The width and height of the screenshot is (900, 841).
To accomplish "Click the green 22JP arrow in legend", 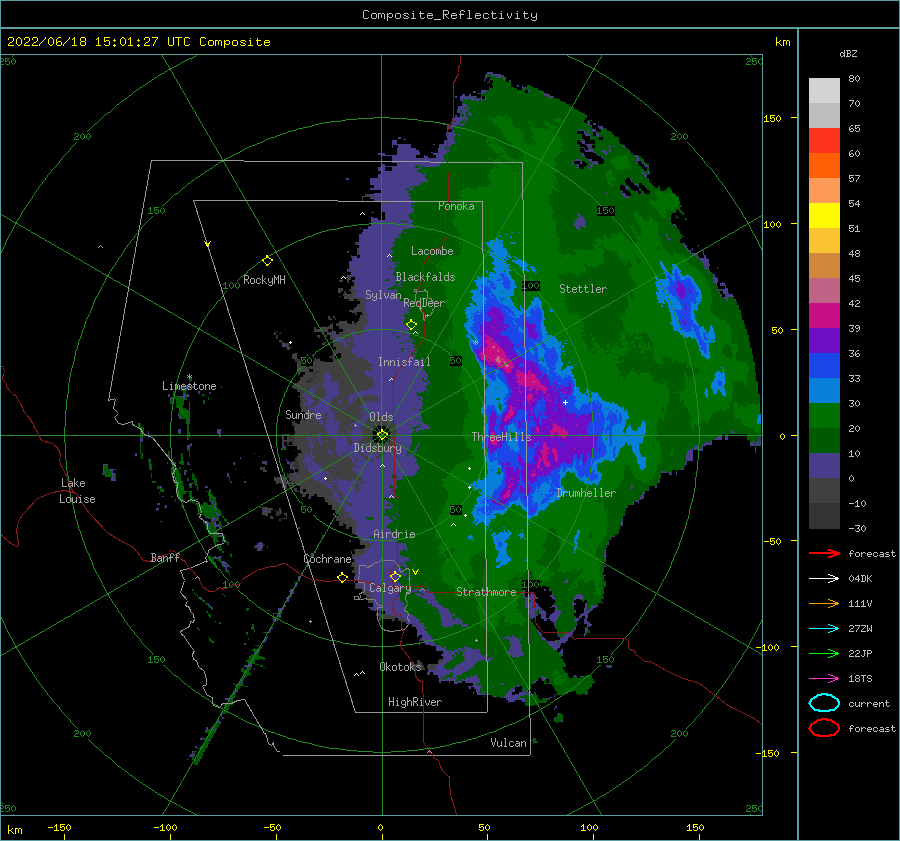I will click(824, 653).
